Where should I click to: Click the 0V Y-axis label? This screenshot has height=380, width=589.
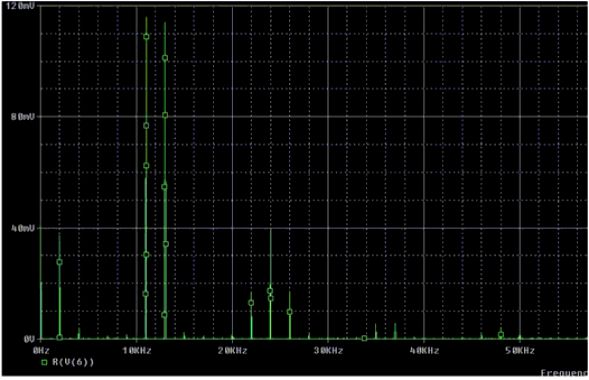pos(29,339)
